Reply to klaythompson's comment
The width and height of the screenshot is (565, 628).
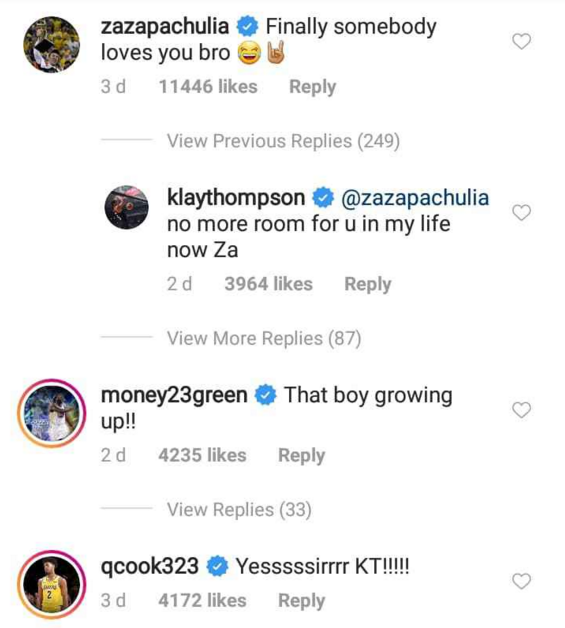pyautogui.click(x=368, y=284)
